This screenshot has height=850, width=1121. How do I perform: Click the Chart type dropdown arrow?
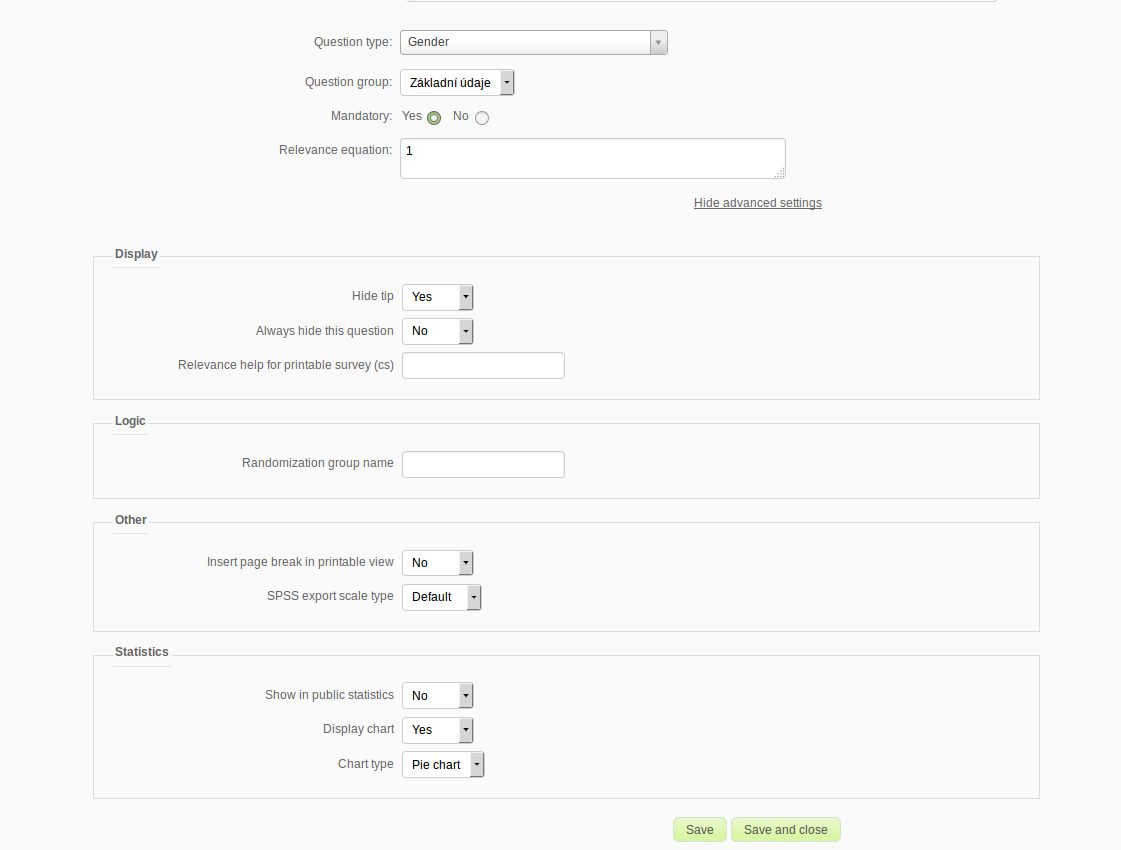click(477, 765)
